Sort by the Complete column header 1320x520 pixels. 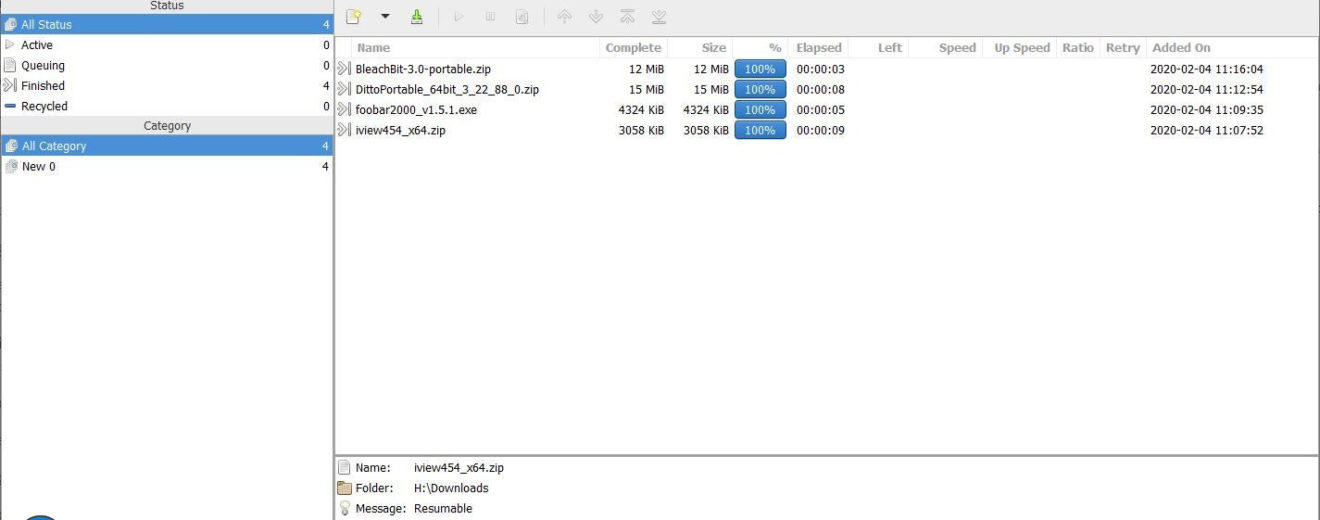pos(633,48)
